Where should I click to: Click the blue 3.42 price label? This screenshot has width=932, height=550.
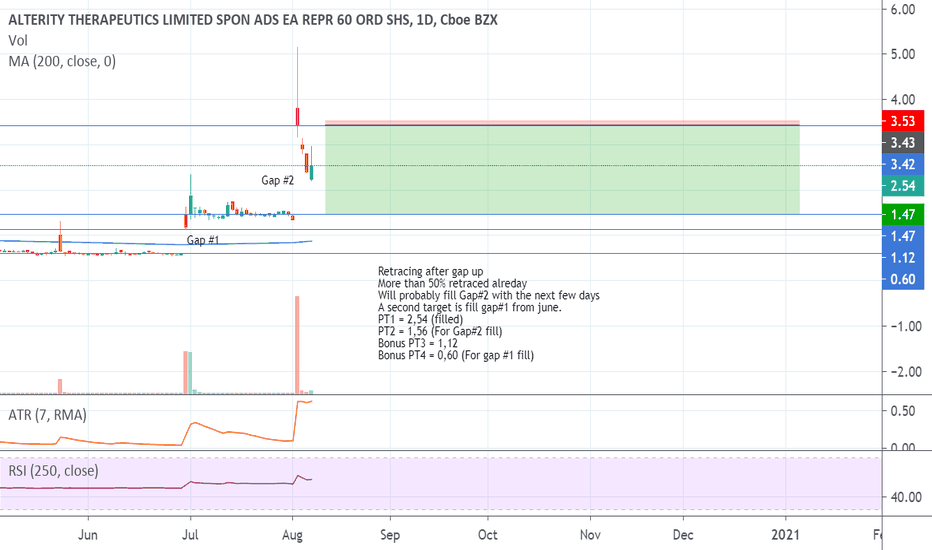[x=903, y=164]
